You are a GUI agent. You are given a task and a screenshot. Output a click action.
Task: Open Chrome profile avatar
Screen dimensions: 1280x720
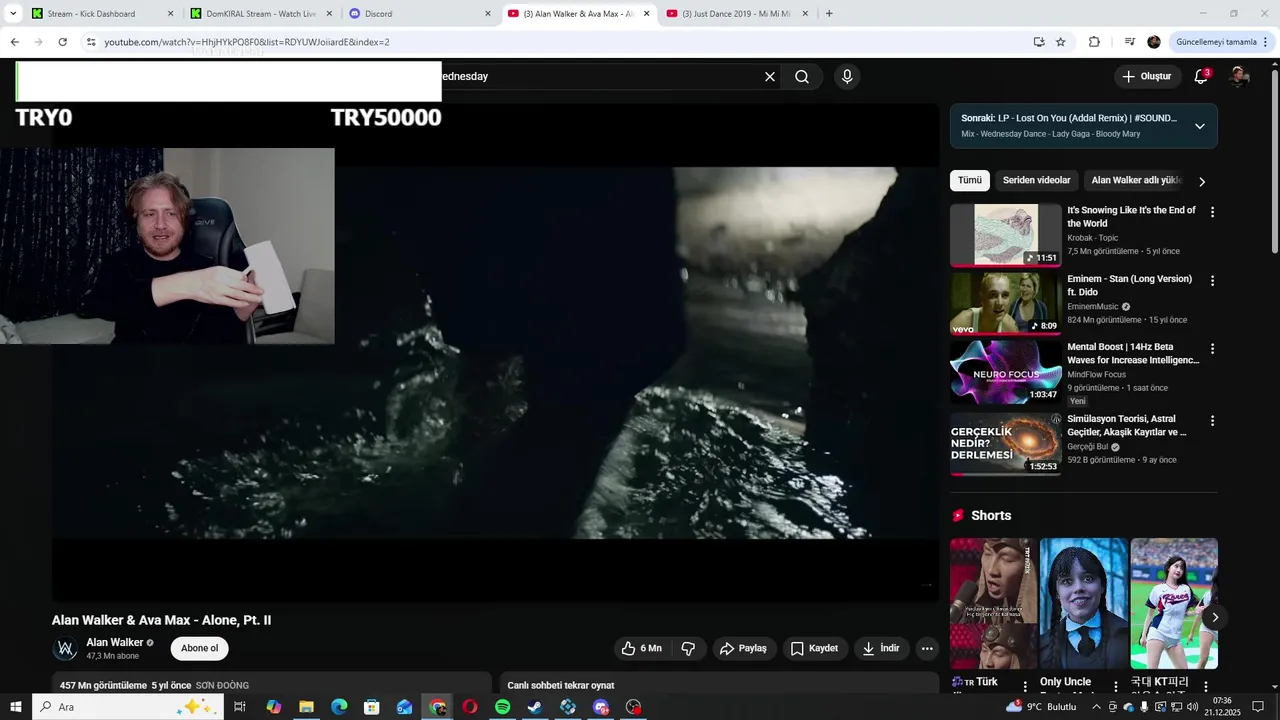pos(1154,42)
